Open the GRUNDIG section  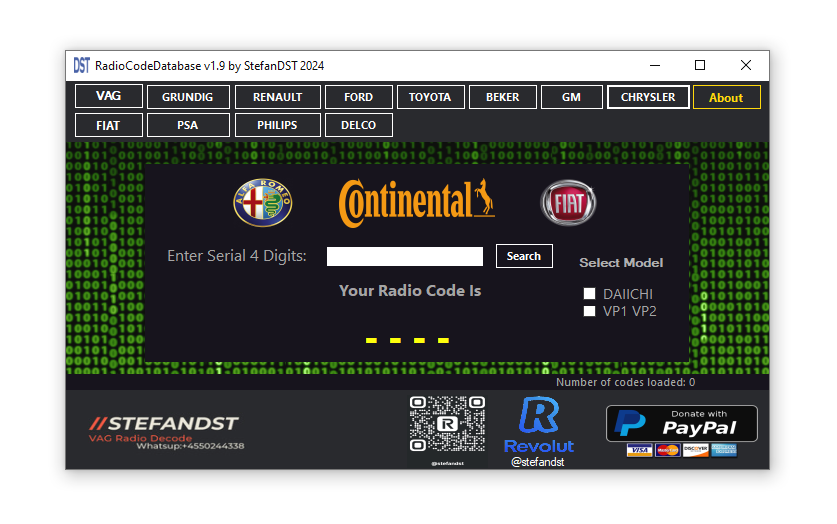pyautogui.click(x=188, y=97)
